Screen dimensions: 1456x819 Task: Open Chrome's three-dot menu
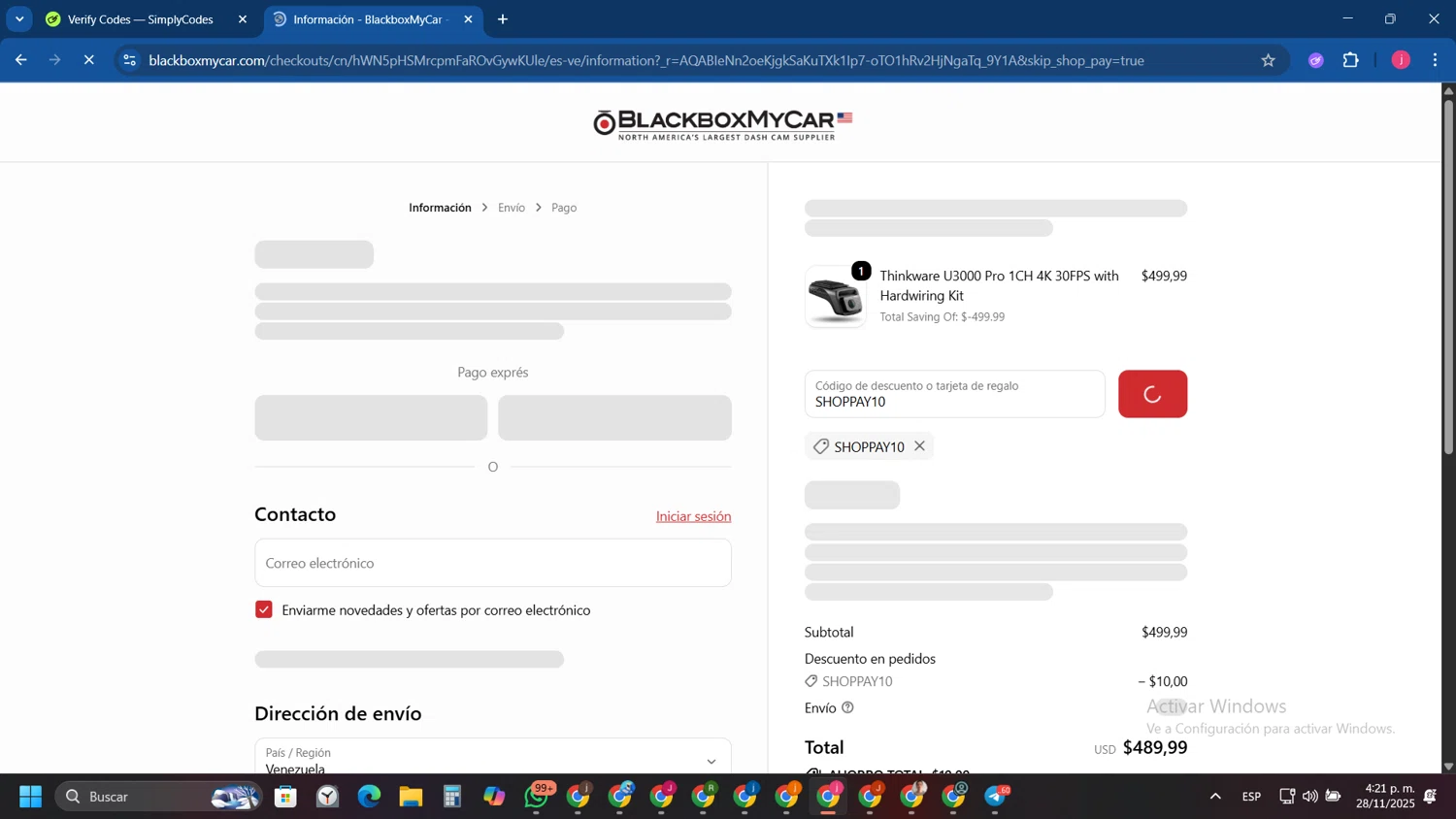[1435, 60]
